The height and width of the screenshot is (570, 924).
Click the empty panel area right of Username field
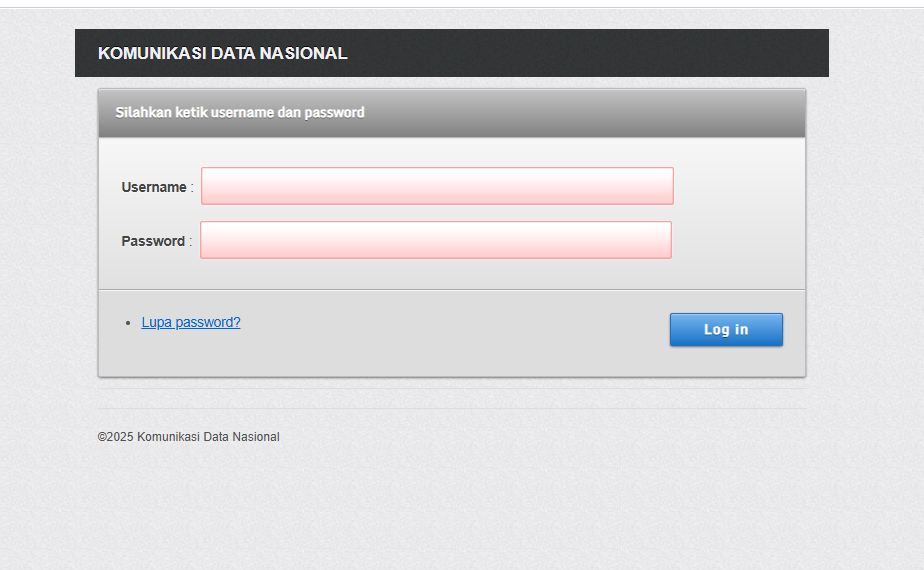pyautogui.click(x=740, y=186)
